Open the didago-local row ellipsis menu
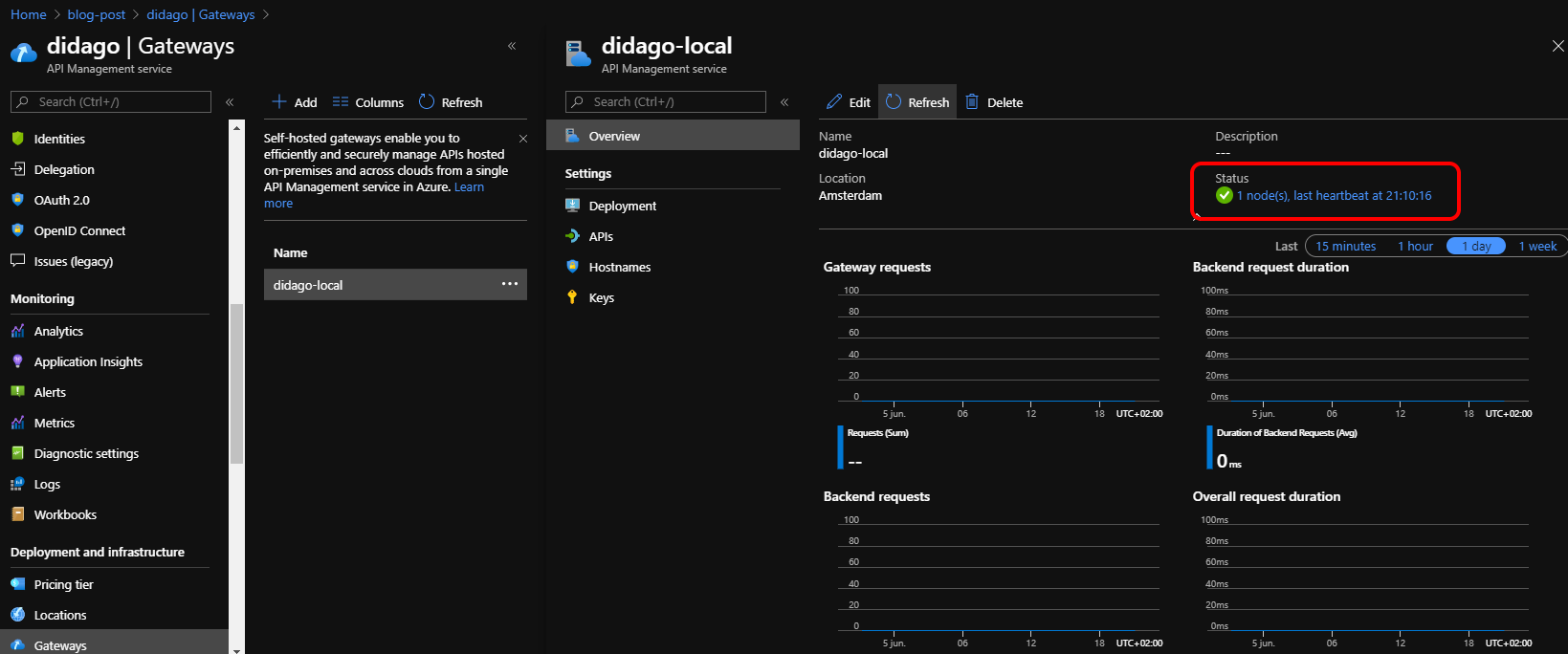 click(x=510, y=284)
